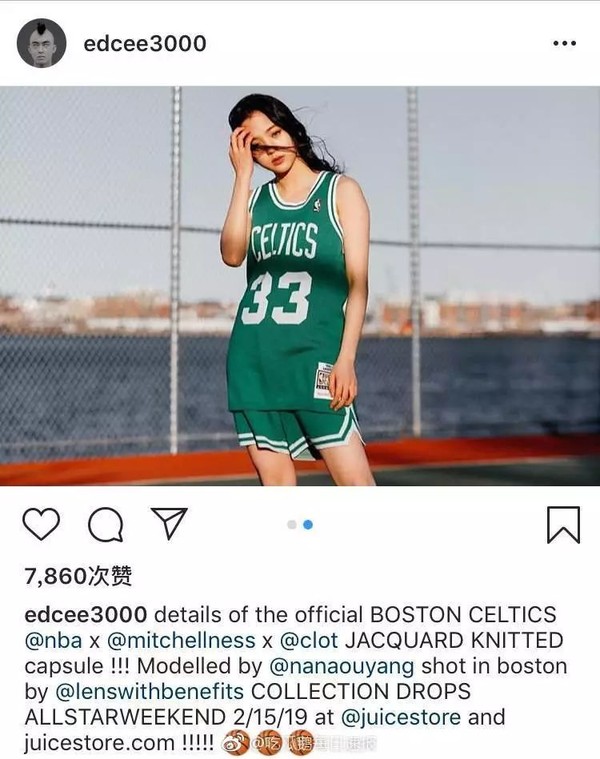Open edcee3000 profile avatar picture
The height and width of the screenshot is (759, 600).
[41, 43]
